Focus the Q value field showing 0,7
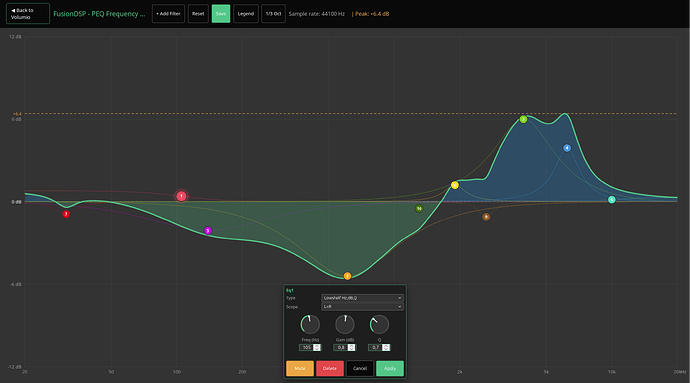This screenshot has width=690, height=383. pyautogui.click(x=375, y=347)
